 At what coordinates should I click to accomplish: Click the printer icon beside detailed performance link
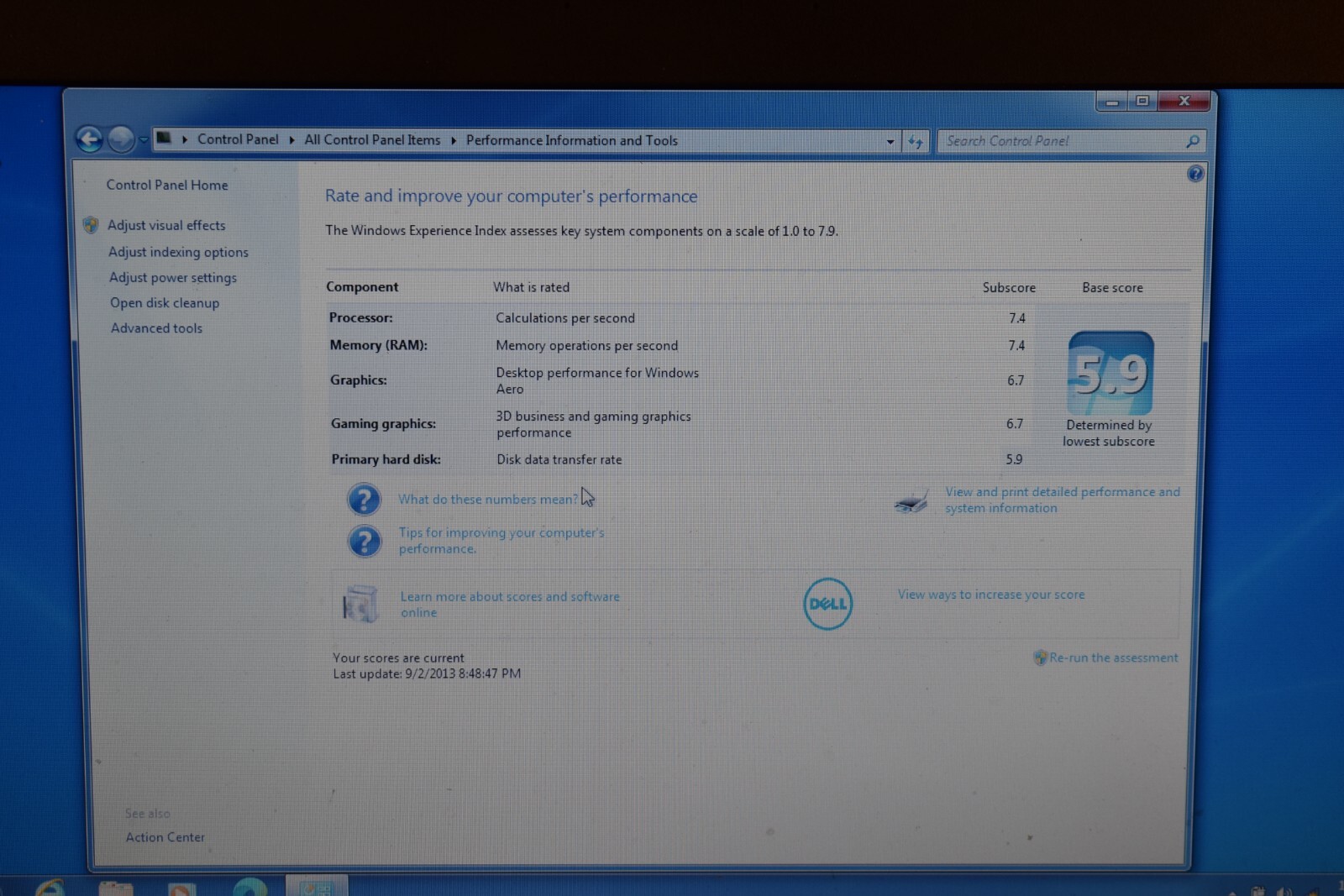click(x=911, y=501)
